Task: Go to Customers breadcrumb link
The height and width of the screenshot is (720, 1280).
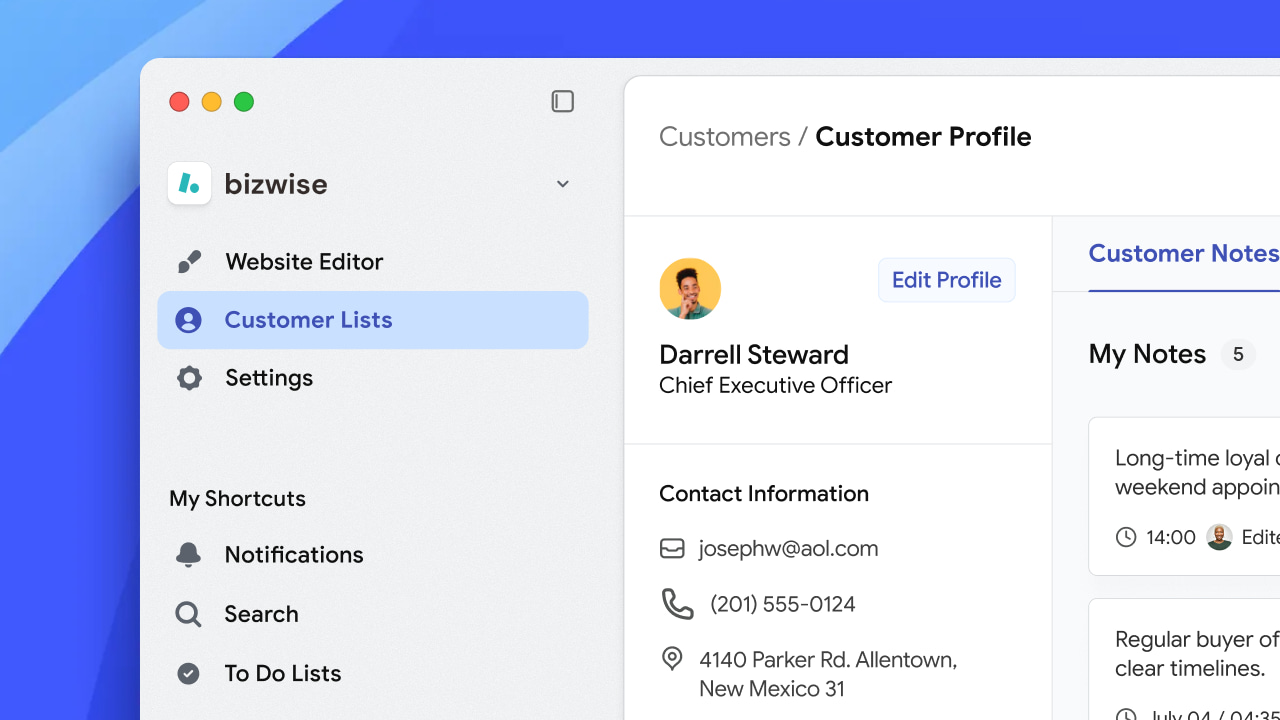Action: (x=725, y=137)
